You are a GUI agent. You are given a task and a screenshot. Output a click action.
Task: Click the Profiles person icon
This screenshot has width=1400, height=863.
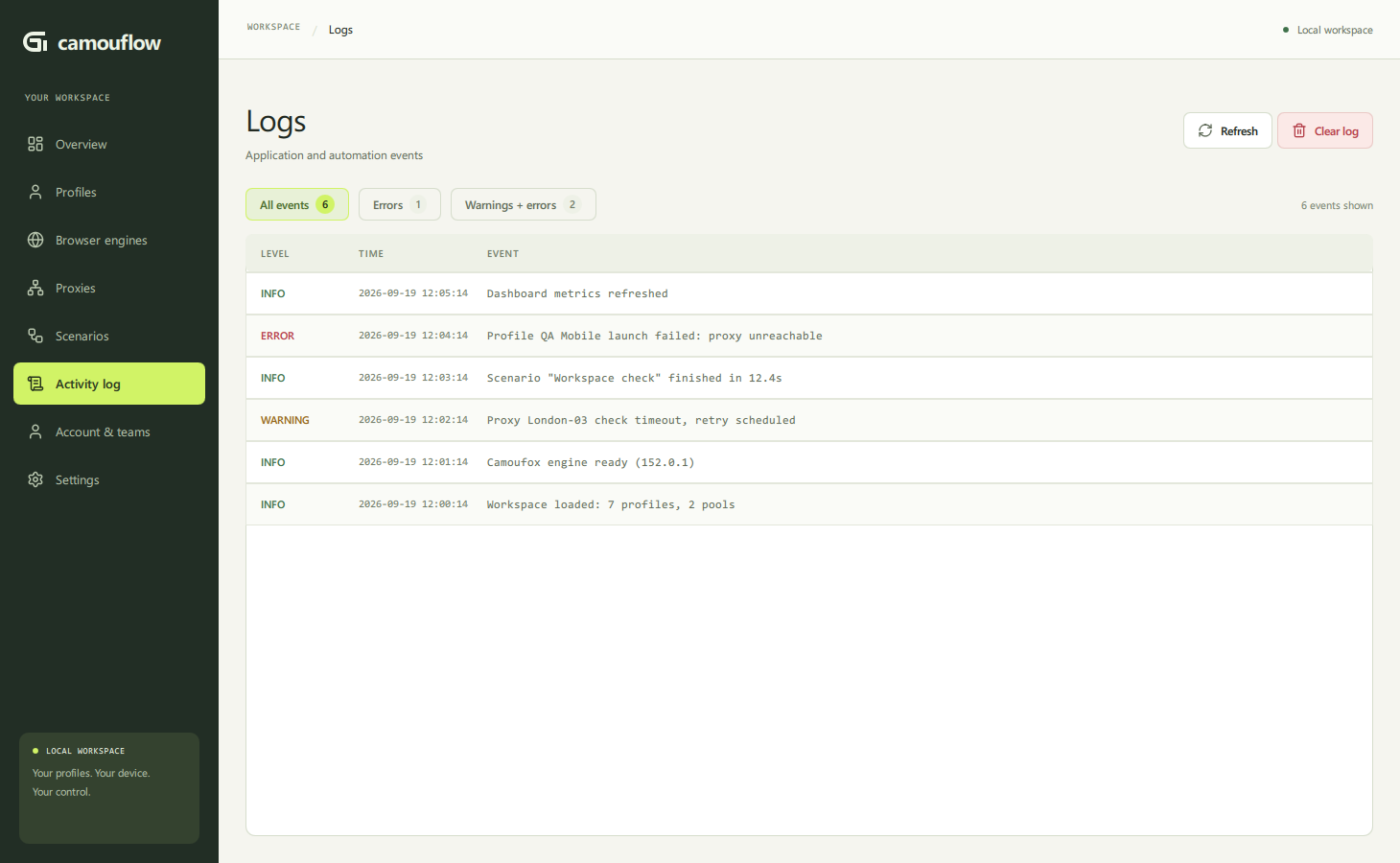tap(35, 192)
